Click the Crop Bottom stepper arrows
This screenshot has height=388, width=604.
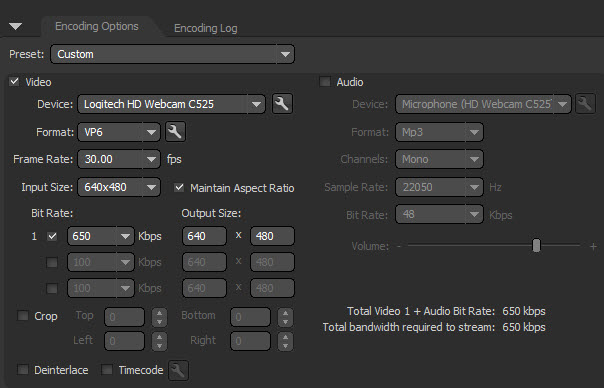click(285, 317)
